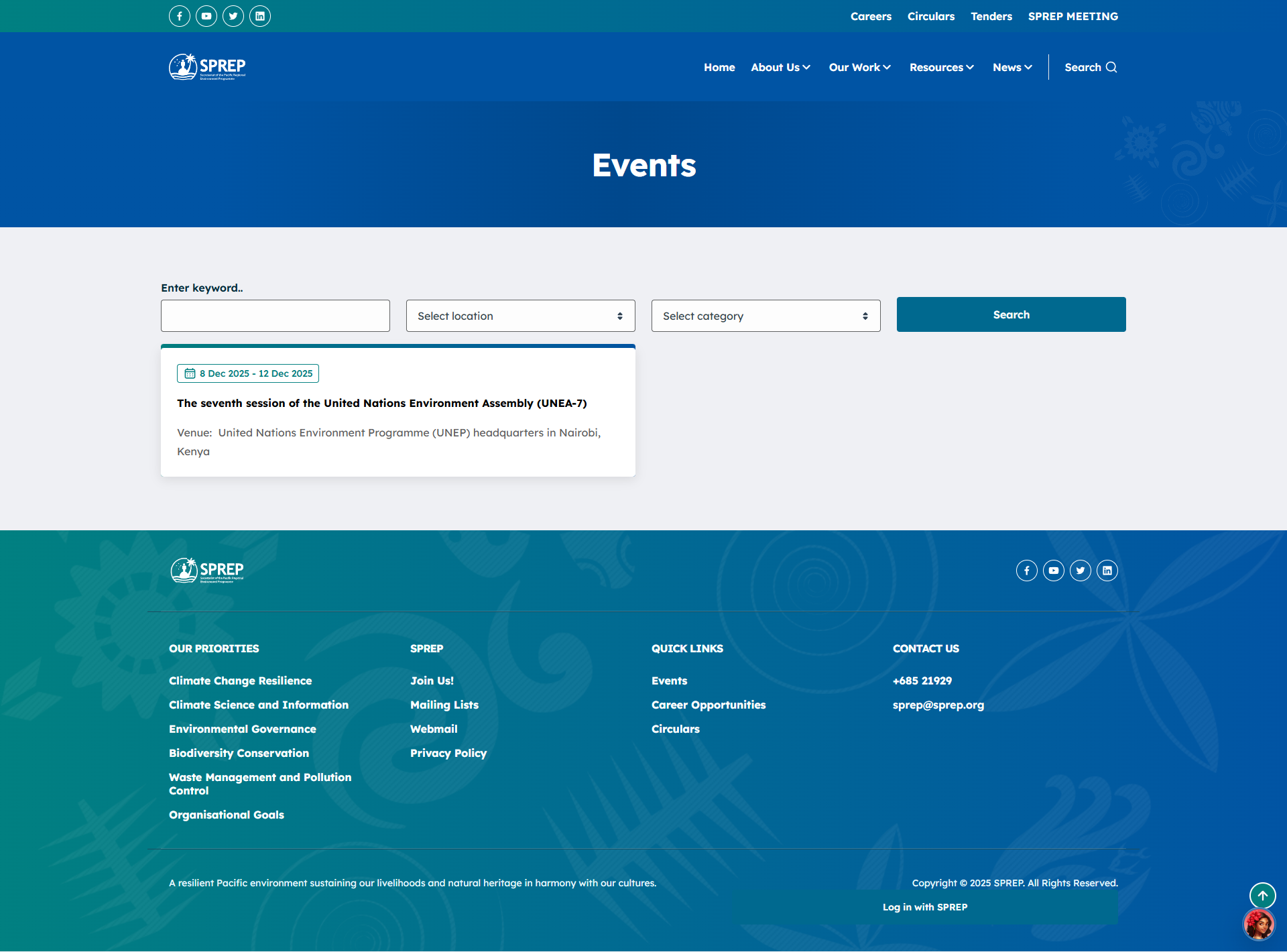Click the footer Facebook icon
The image size is (1287, 952).
1026,571
